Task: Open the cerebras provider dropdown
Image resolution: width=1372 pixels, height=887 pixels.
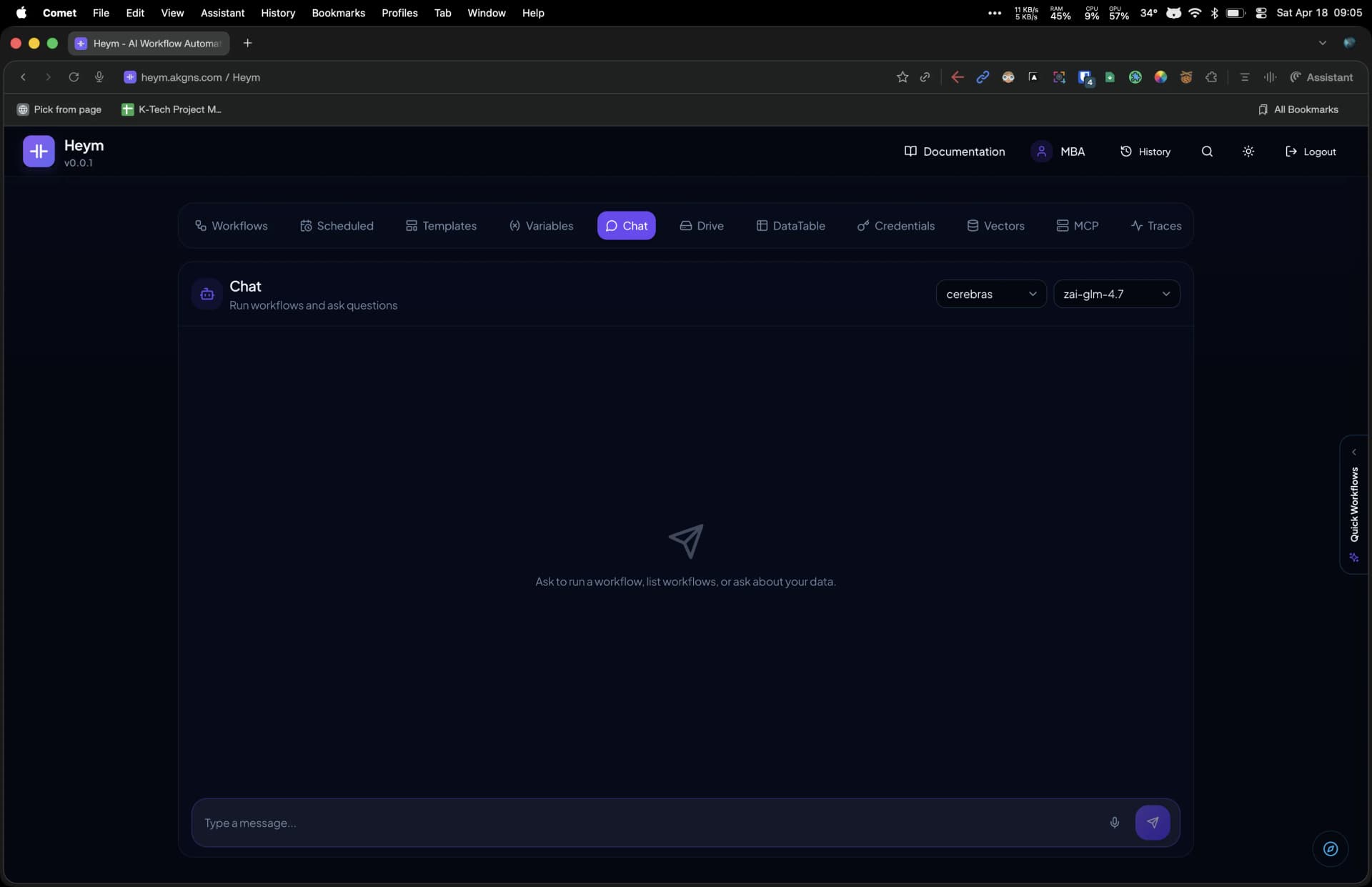Action: click(990, 293)
